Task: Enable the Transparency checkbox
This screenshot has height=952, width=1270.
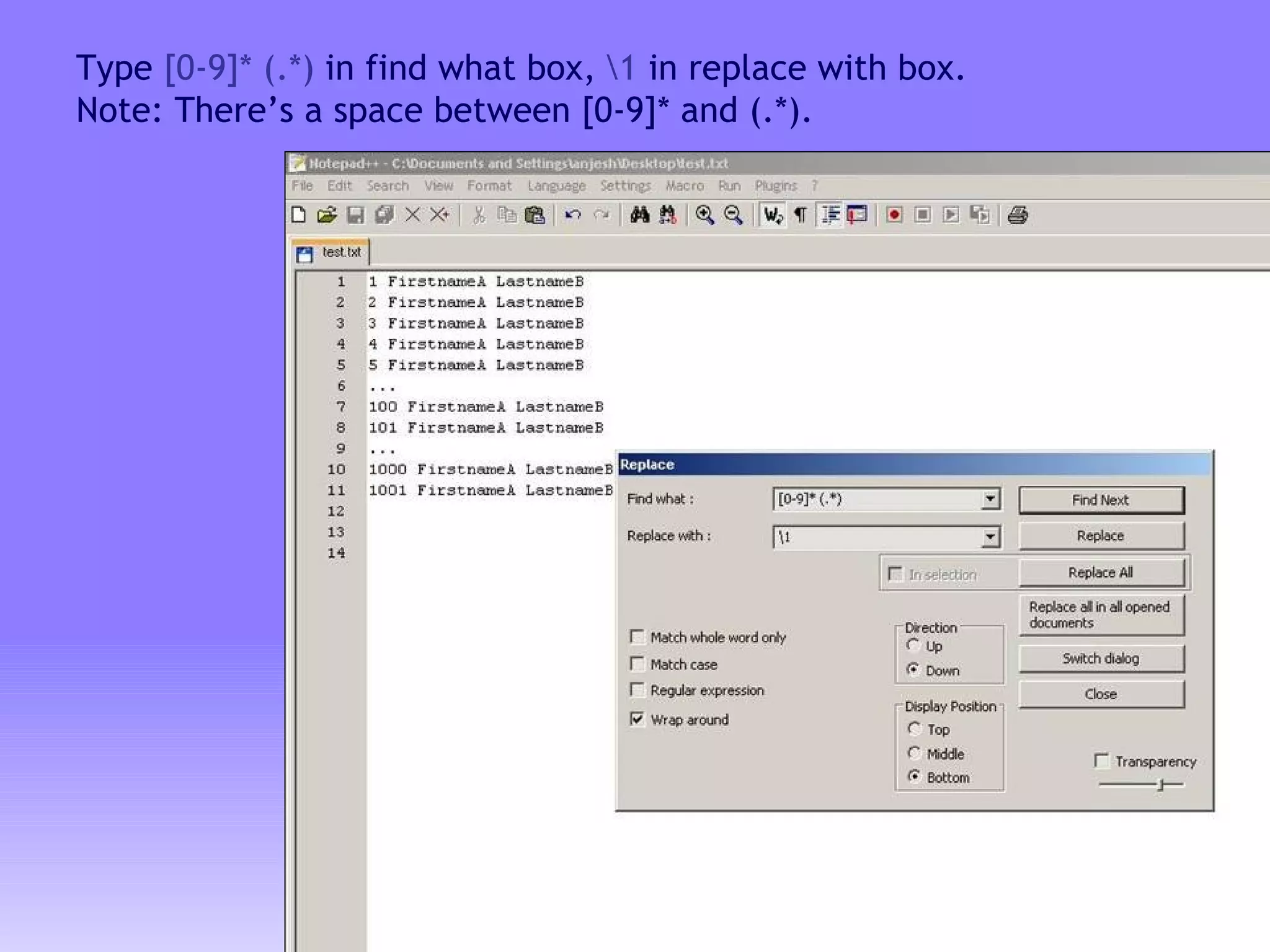Action: click(1102, 760)
